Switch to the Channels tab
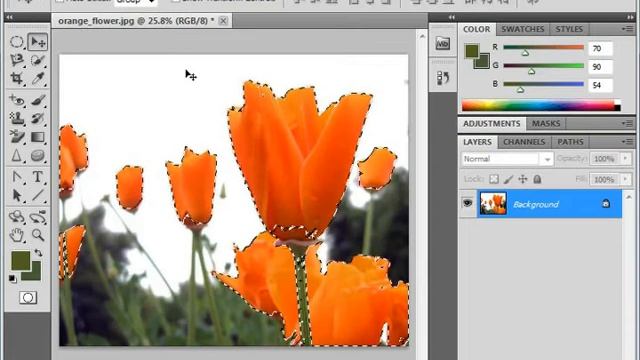 coord(524,142)
